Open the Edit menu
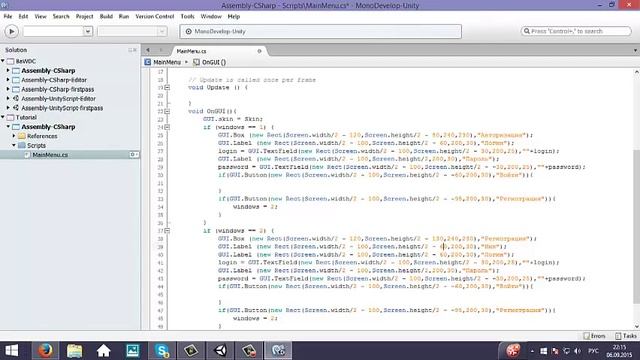Screen dimensions: 640x360 [23, 16]
